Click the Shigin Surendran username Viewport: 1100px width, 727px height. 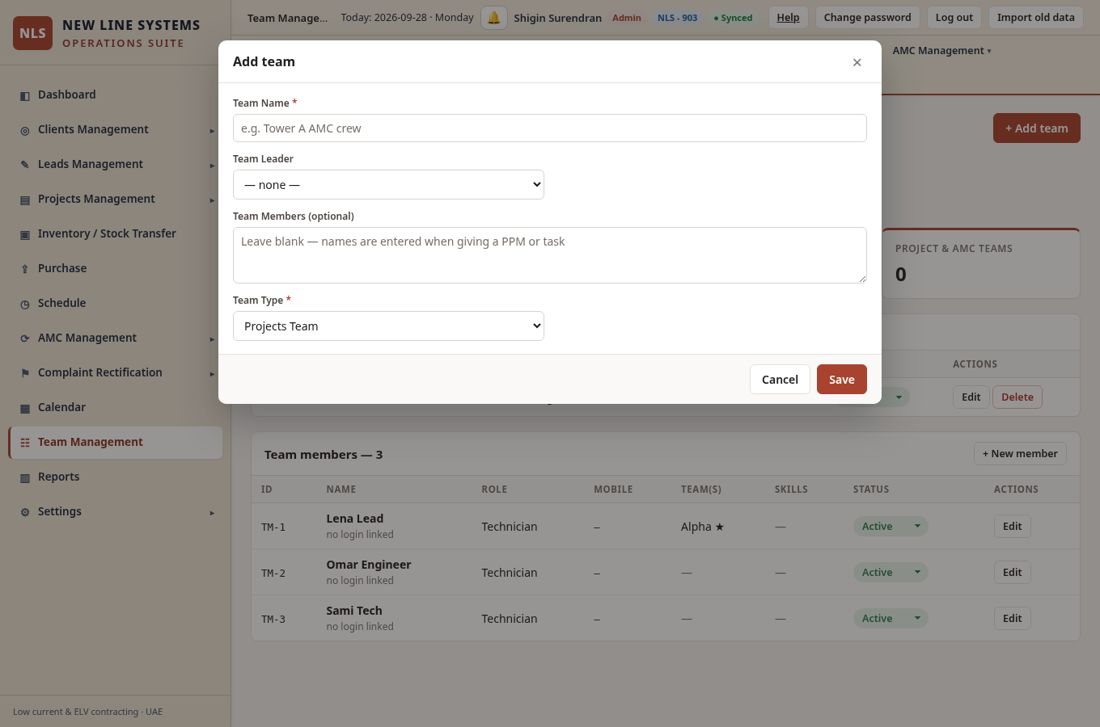point(558,18)
